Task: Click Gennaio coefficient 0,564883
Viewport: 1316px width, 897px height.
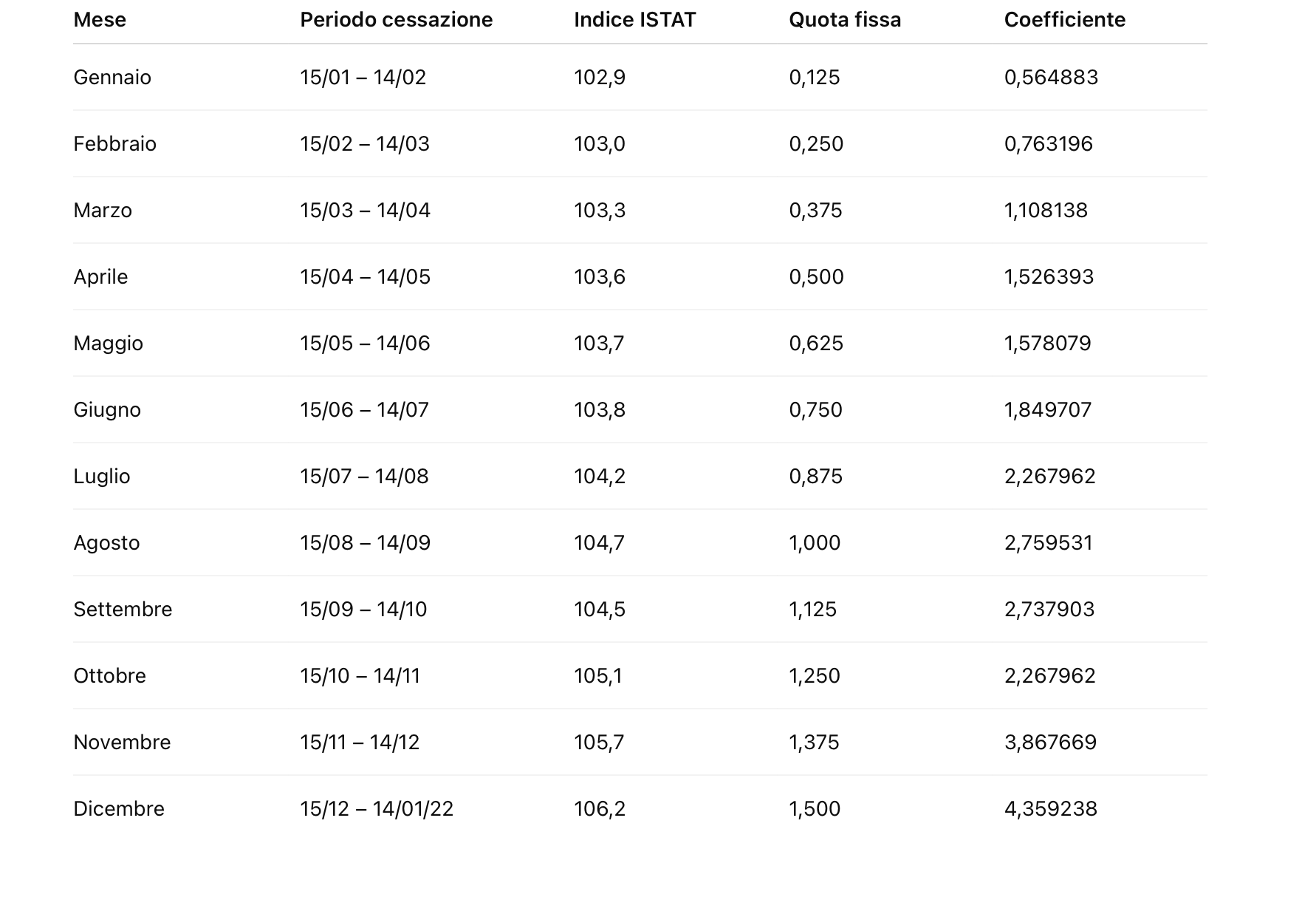Action: 1051,78
